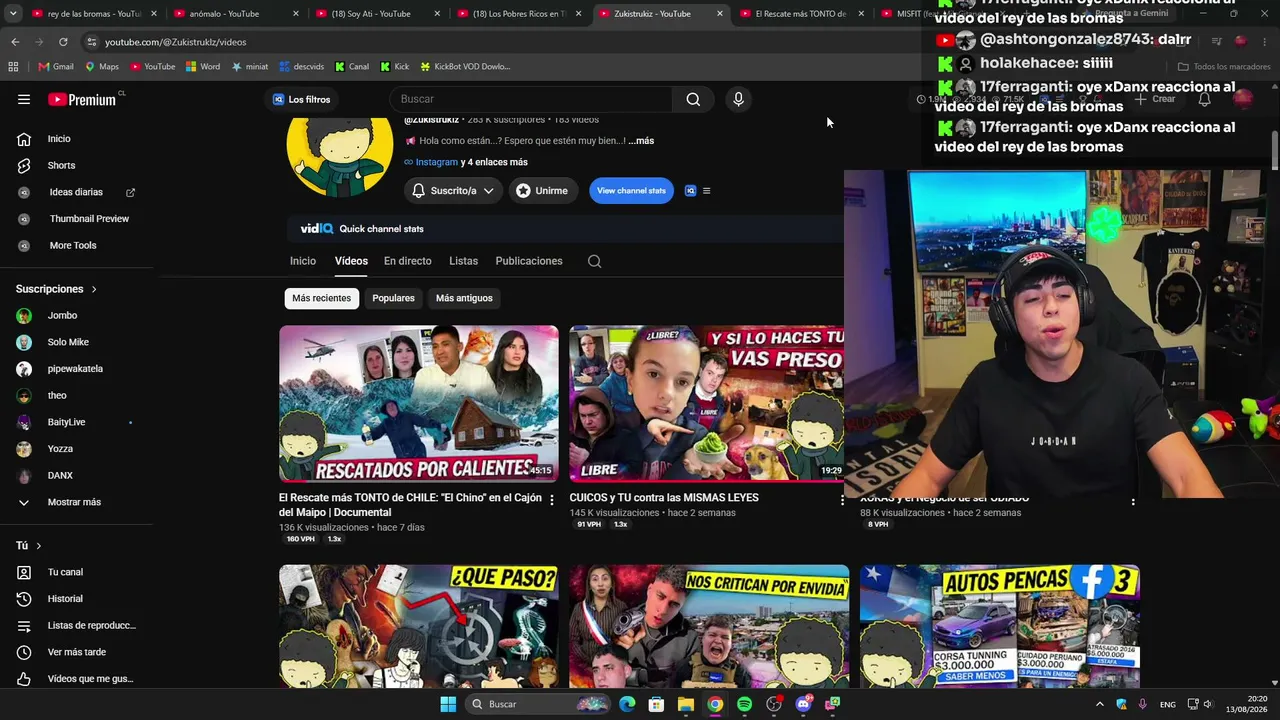Switch to the En directo tab
This screenshot has height=720, width=1280.
pyautogui.click(x=408, y=261)
